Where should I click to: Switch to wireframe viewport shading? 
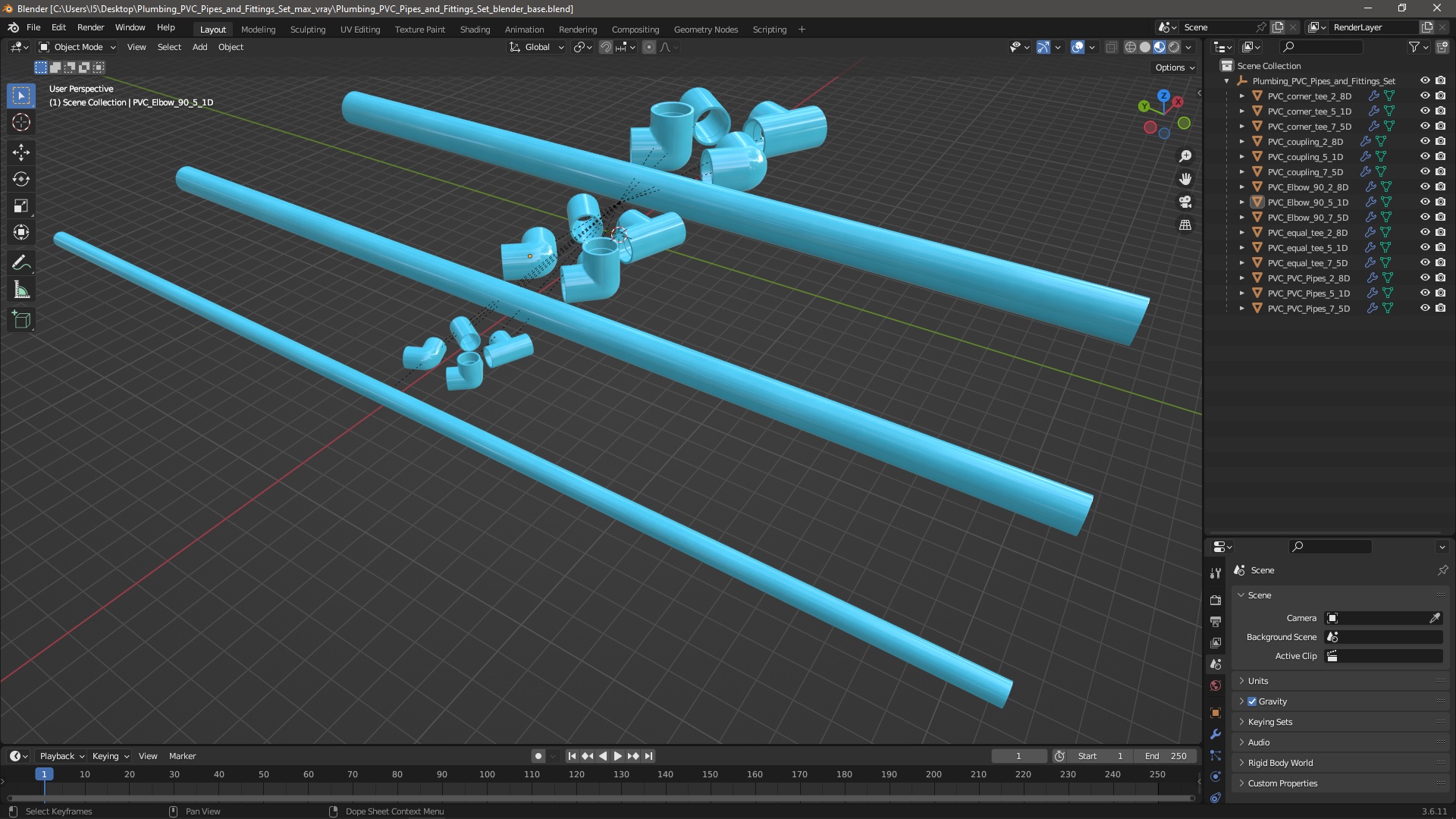[x=1130, y=47]
